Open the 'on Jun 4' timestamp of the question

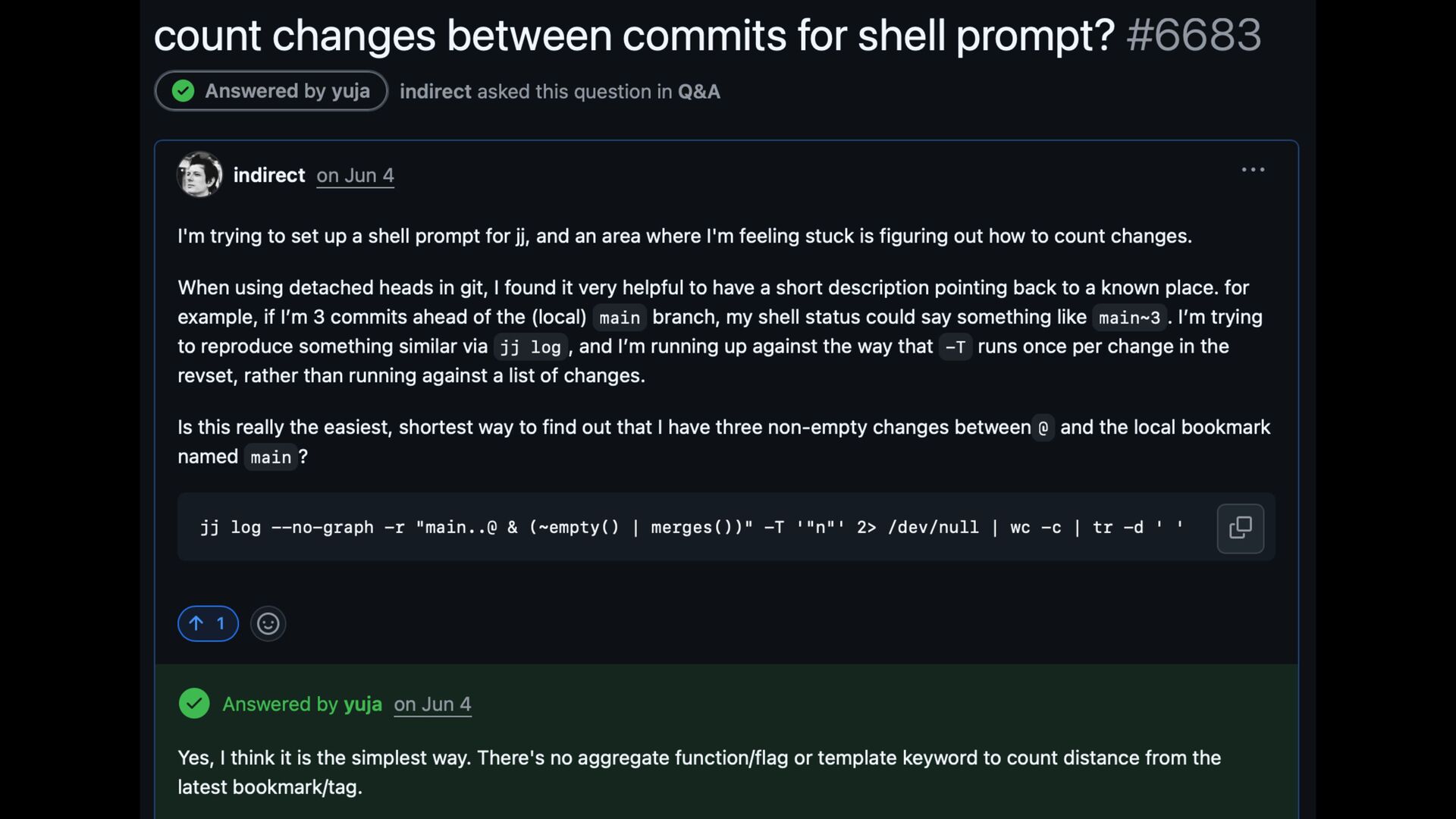pyautogui.click(x=355, y=175)
